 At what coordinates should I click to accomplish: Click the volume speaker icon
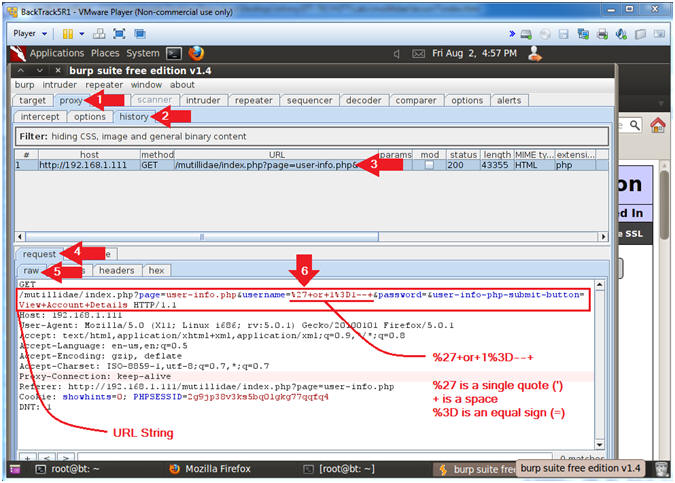[396, 54]
